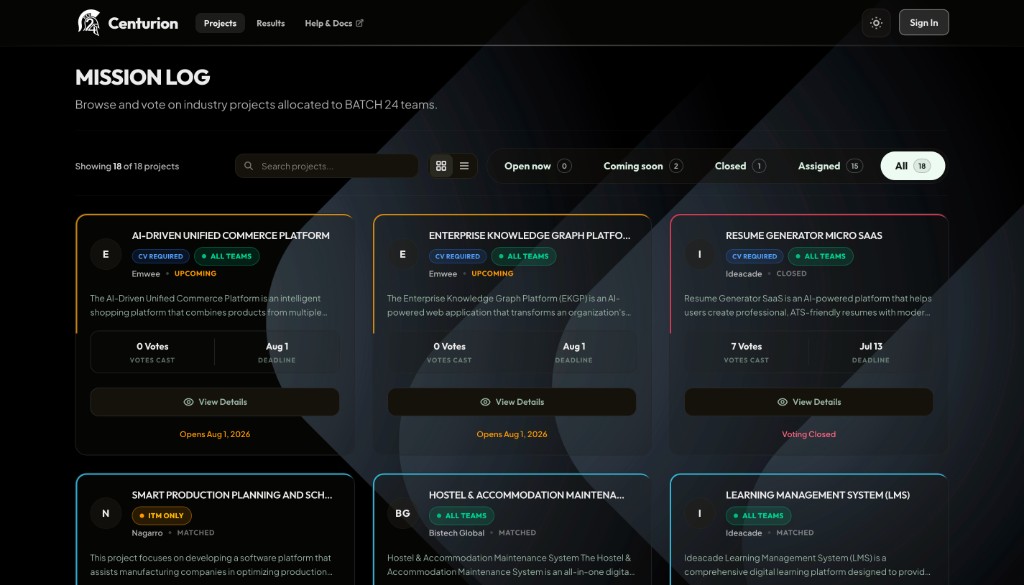Click the E avatar on Enterprise Knowledge card
Image resolution: width=1024 pixels, height=585 pixels.
coord(402,255)
